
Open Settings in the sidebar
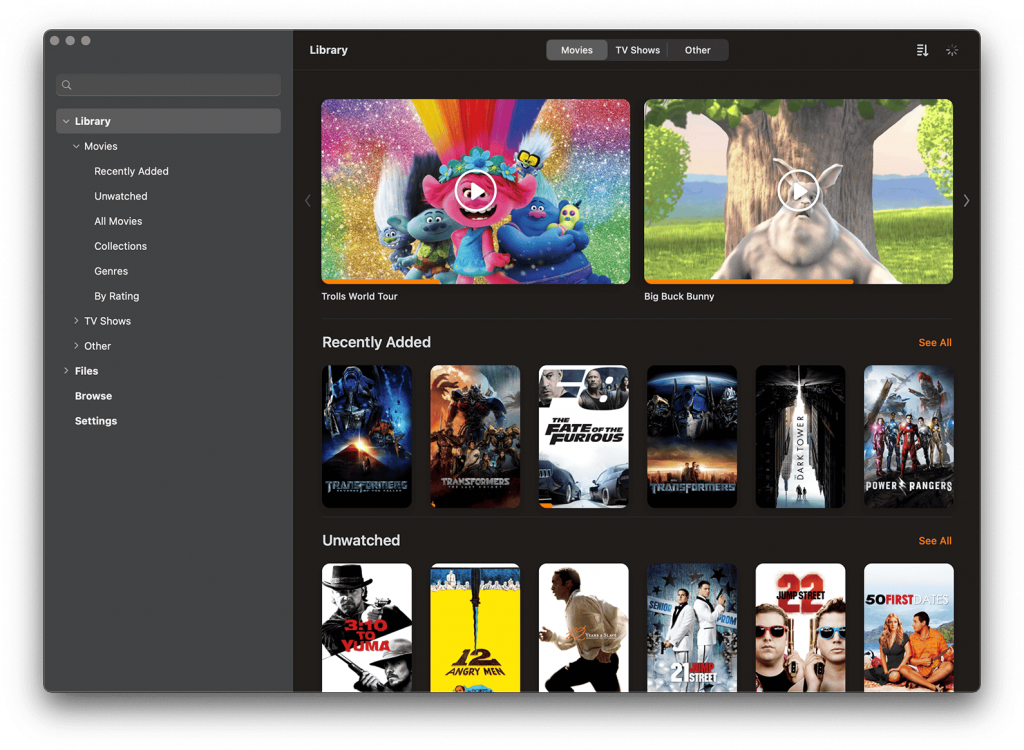pos(96,421)
